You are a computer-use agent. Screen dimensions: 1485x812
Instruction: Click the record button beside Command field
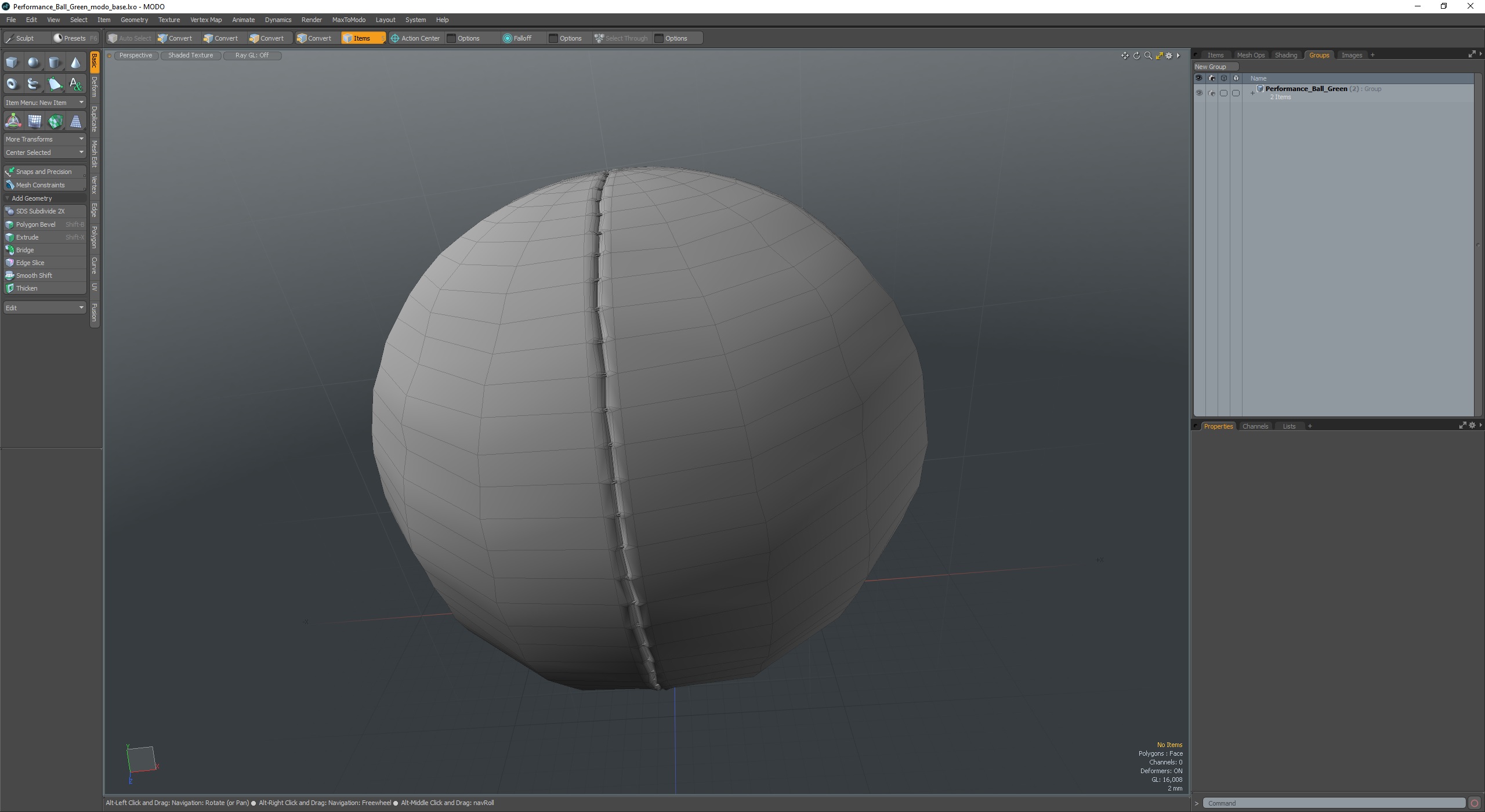pos(1475,803)
